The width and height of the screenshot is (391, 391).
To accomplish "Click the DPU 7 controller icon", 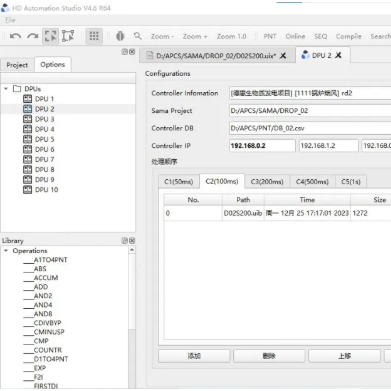I will click(27, 159).
